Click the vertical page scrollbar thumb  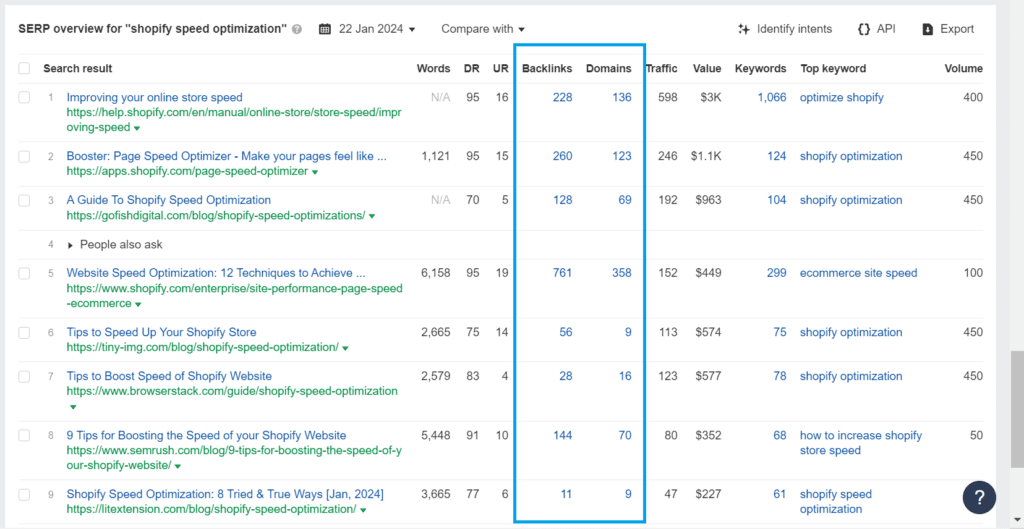click(x=1017, y=409)
